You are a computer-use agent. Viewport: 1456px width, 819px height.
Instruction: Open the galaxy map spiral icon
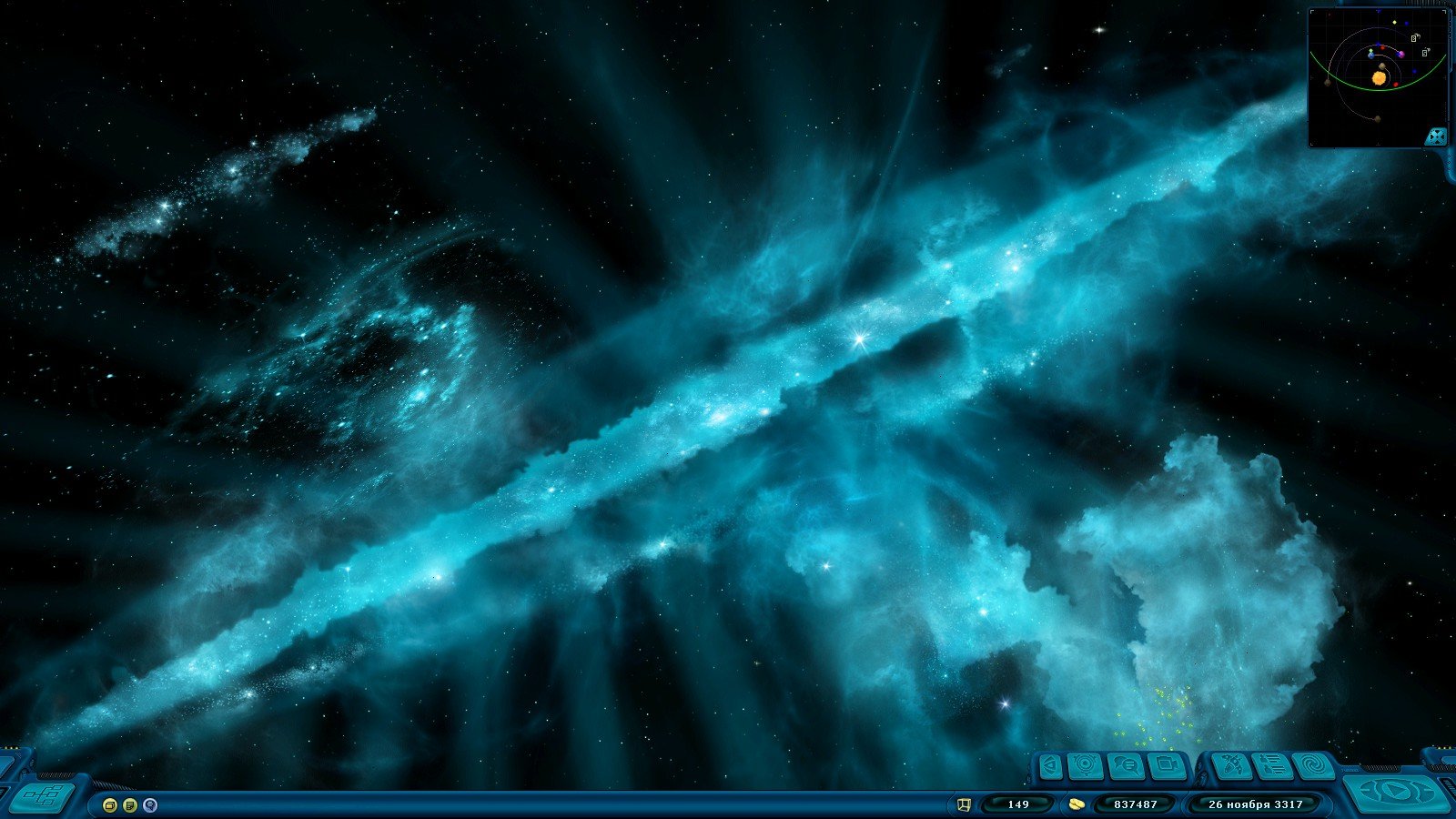point(1312,766)
